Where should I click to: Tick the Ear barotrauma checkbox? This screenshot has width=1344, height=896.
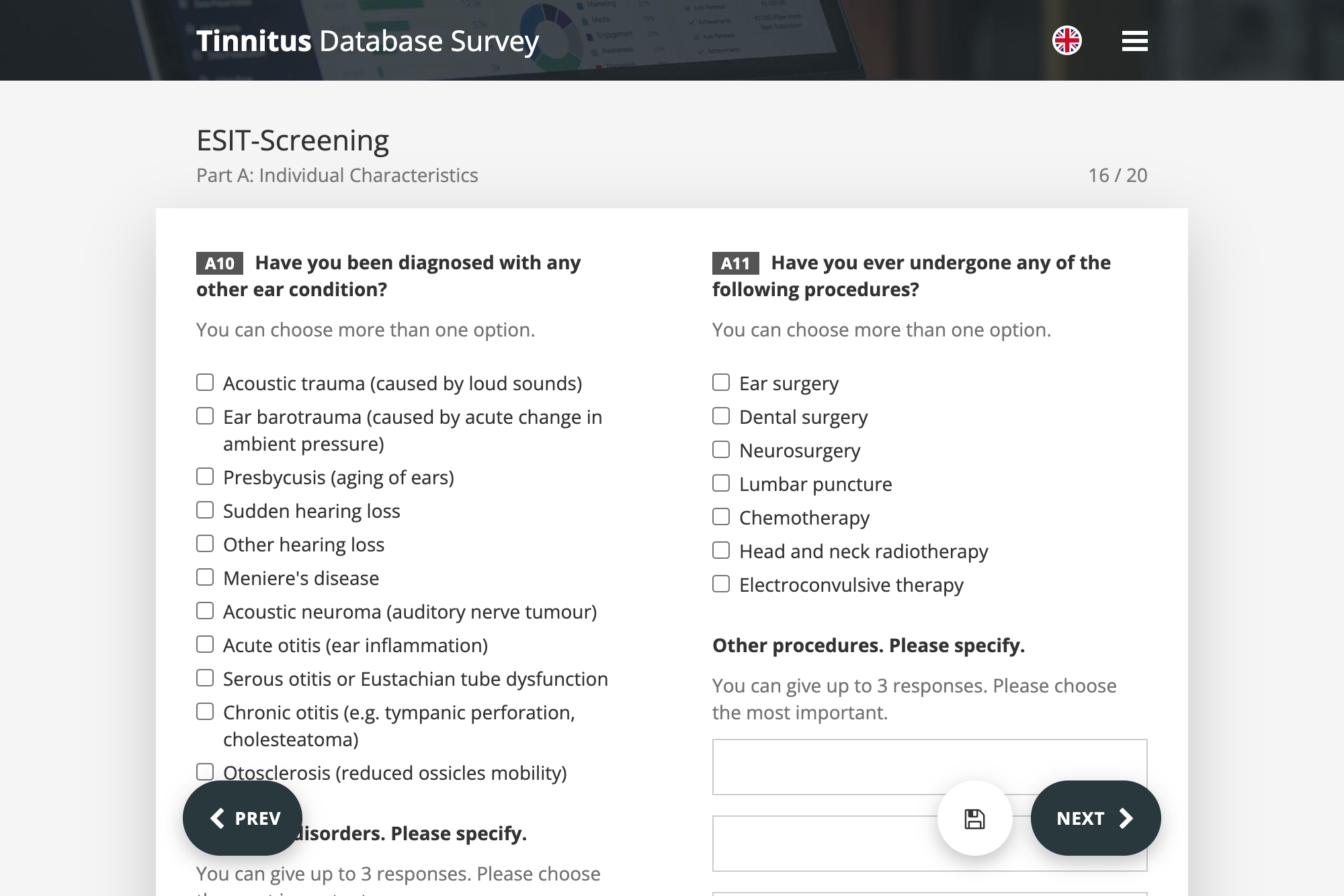point(205,416)
